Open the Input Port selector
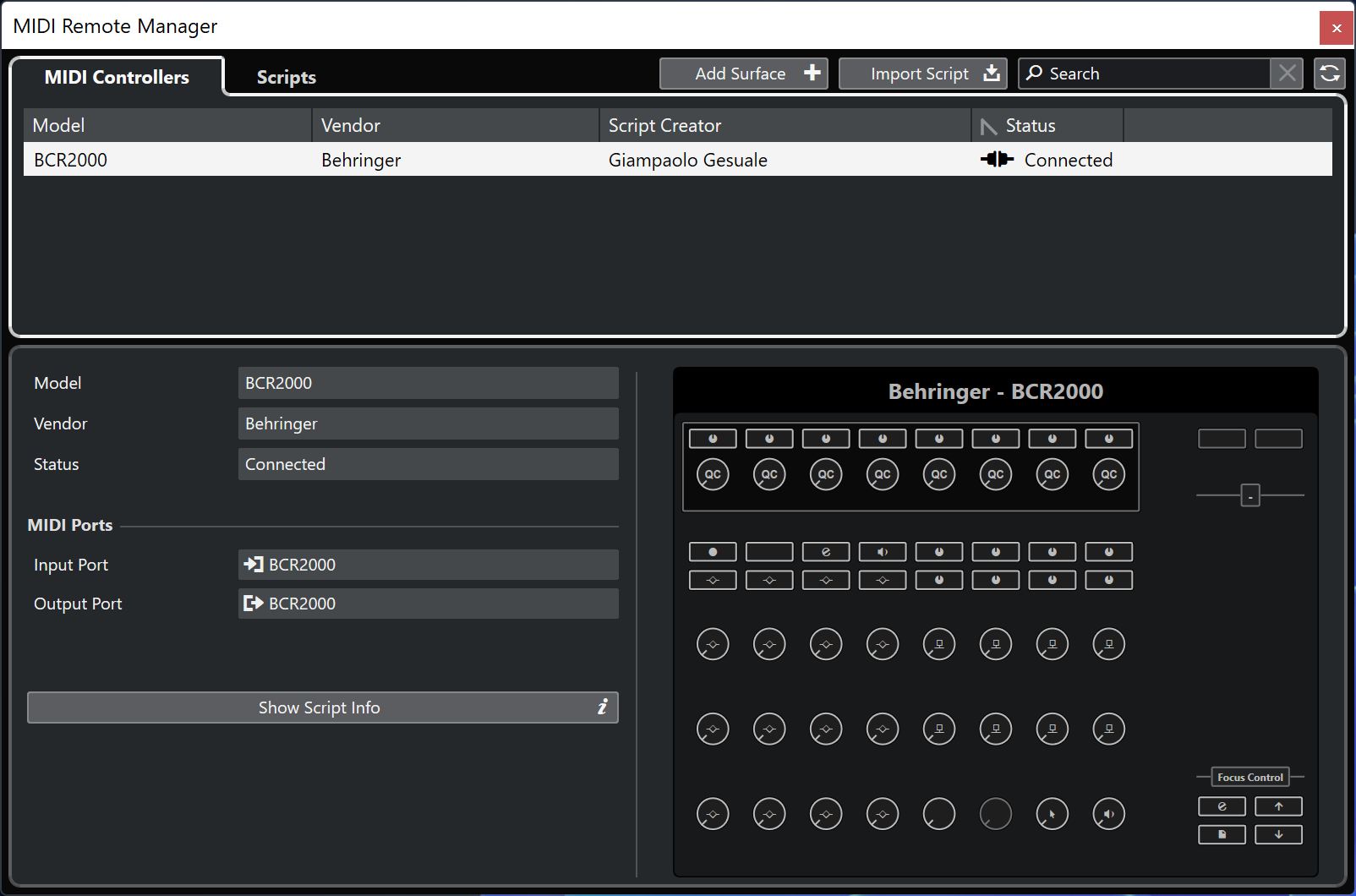Image resolution: width=1356 pixels, height=896 pixels. (428, 565)
